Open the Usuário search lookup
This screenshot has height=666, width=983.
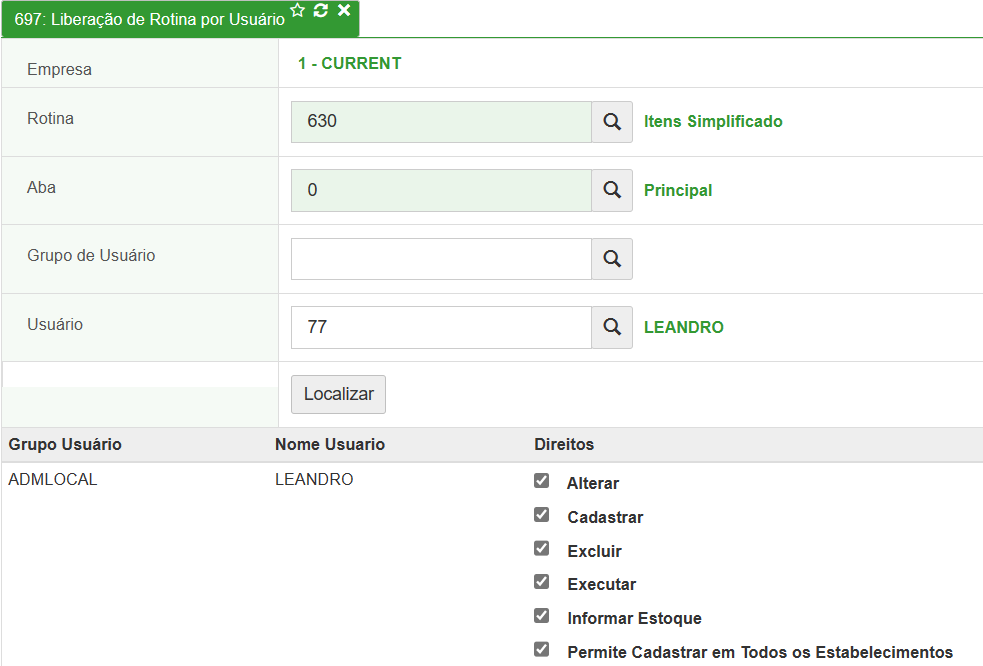pos(612,327)
